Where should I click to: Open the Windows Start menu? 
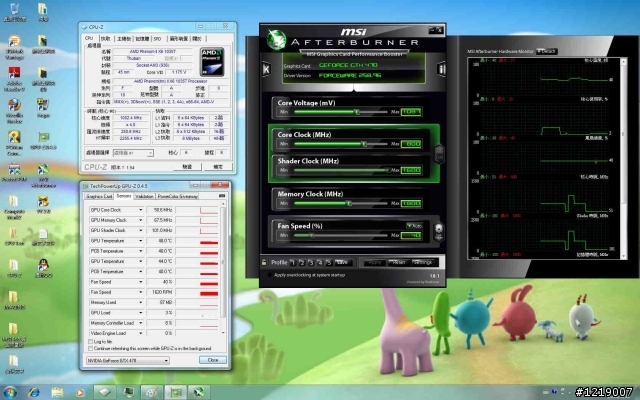coord(10,392)
